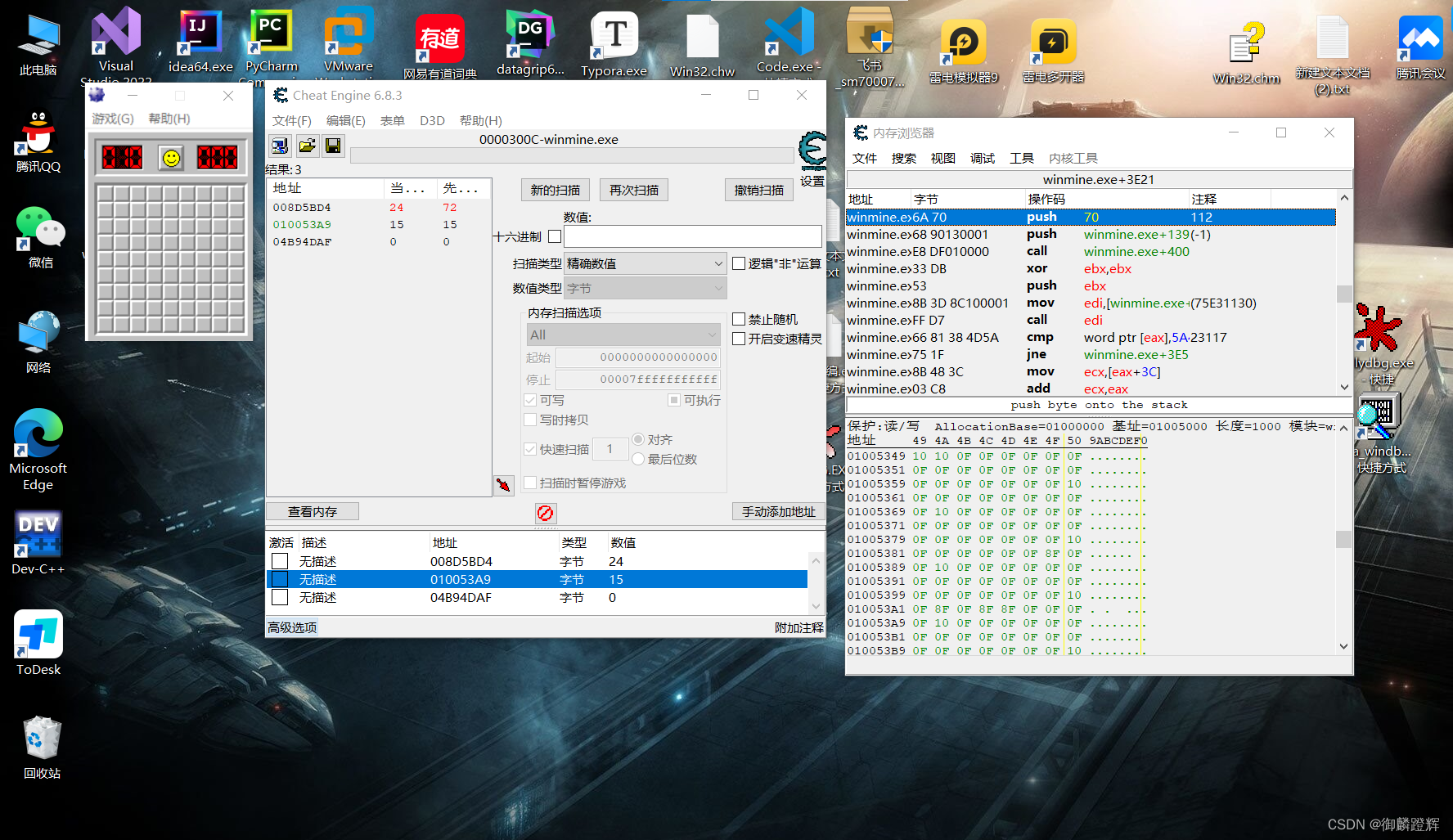Open PyCharm desktop shortcut

[x=271, y=43]
